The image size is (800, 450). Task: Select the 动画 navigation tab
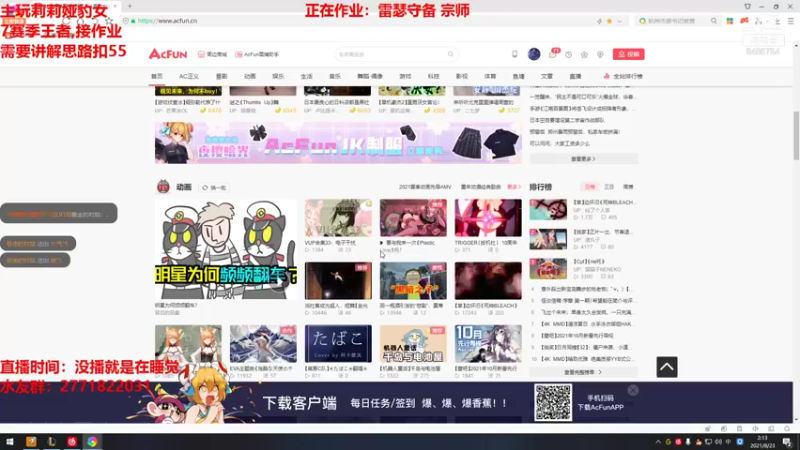pos(249,76)
